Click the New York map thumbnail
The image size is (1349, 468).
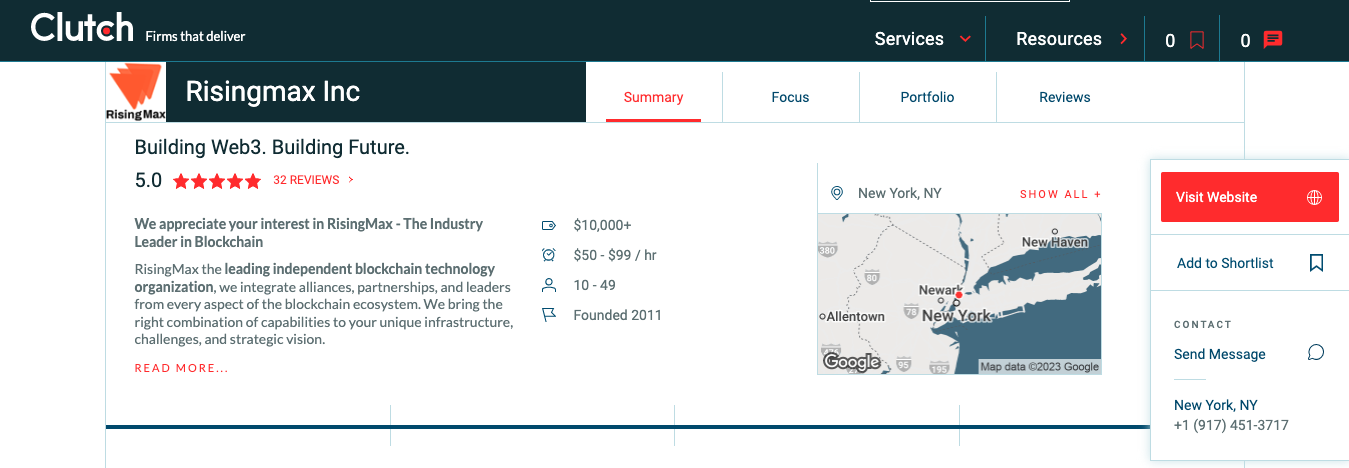[x=959, y=294]
